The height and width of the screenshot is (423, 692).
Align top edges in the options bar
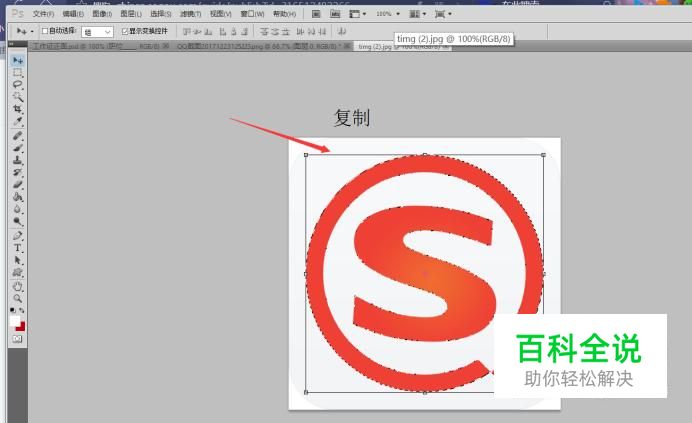click(x=187, y=31)
